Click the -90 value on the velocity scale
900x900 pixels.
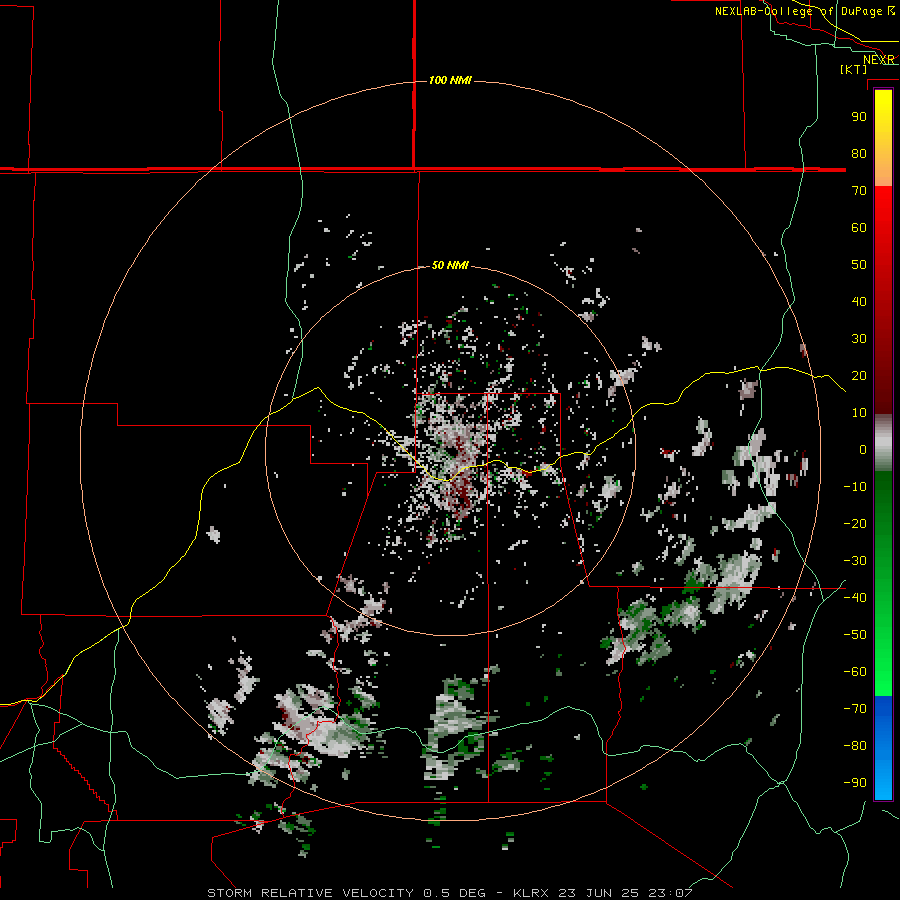click(855, 783)
